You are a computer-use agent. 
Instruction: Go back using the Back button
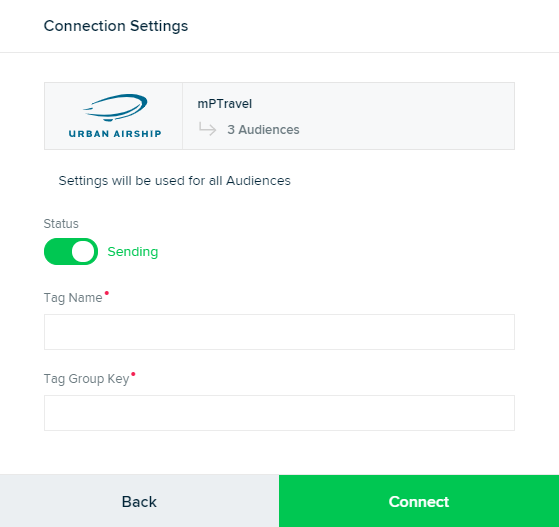(x=139, y=501)
